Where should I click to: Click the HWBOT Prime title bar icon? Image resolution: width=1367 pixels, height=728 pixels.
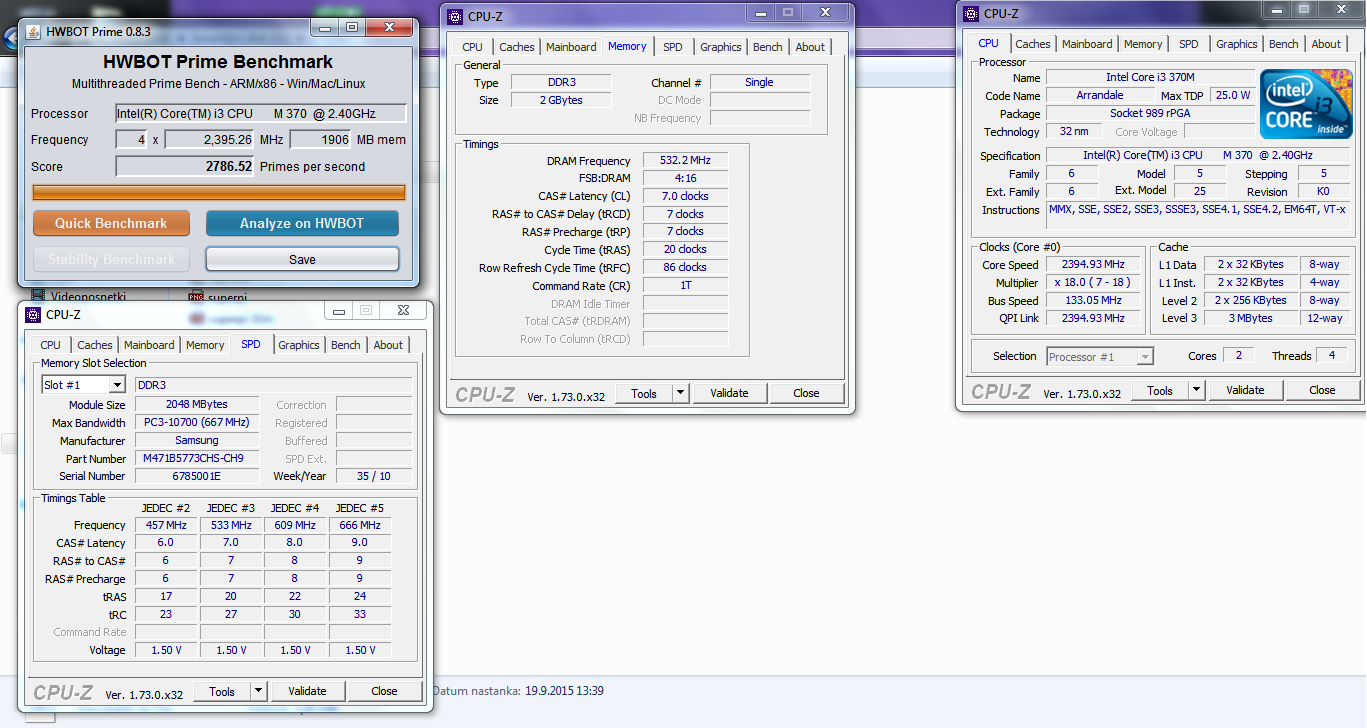click(33, 31)
